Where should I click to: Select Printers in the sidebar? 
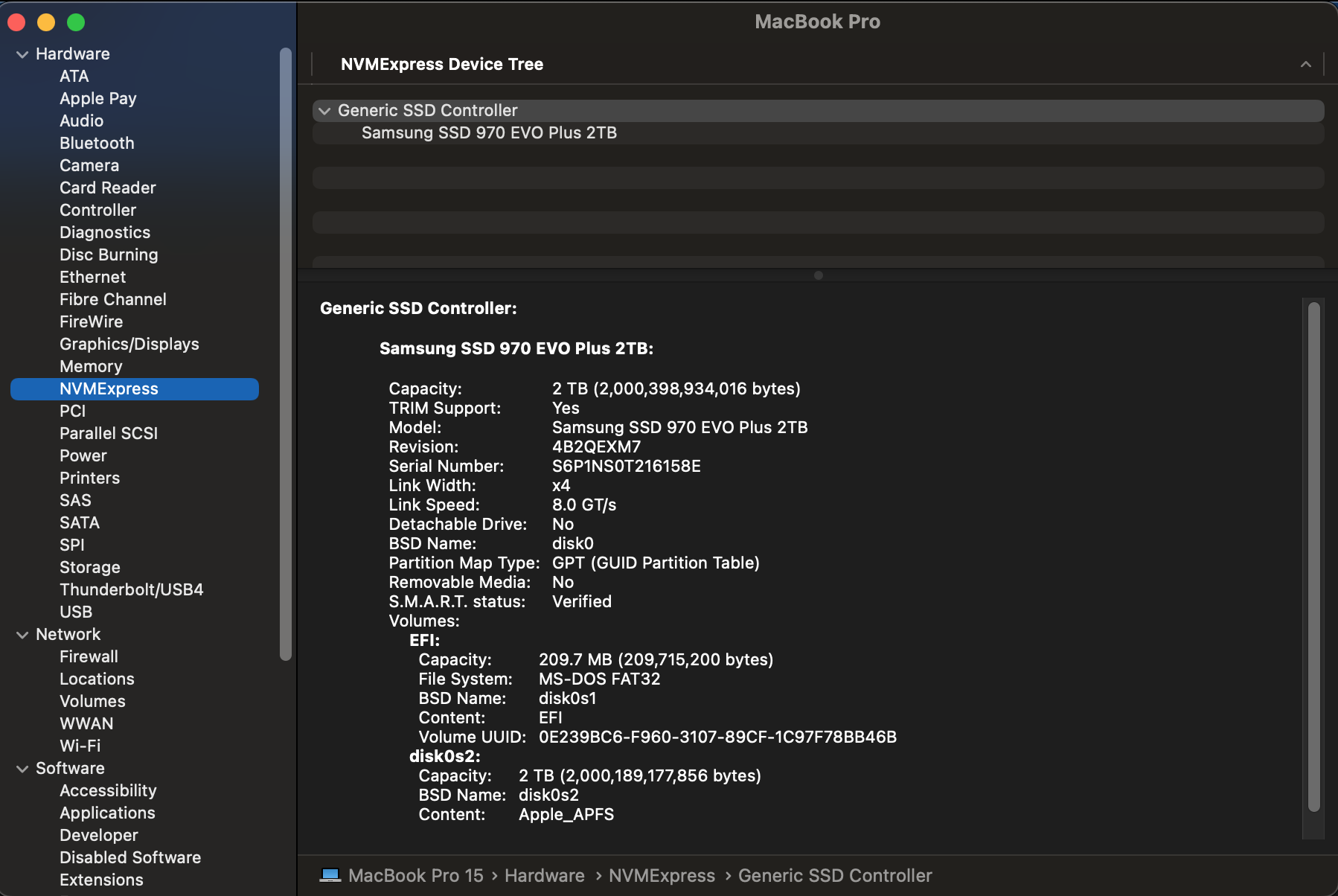tap(90, 479)
